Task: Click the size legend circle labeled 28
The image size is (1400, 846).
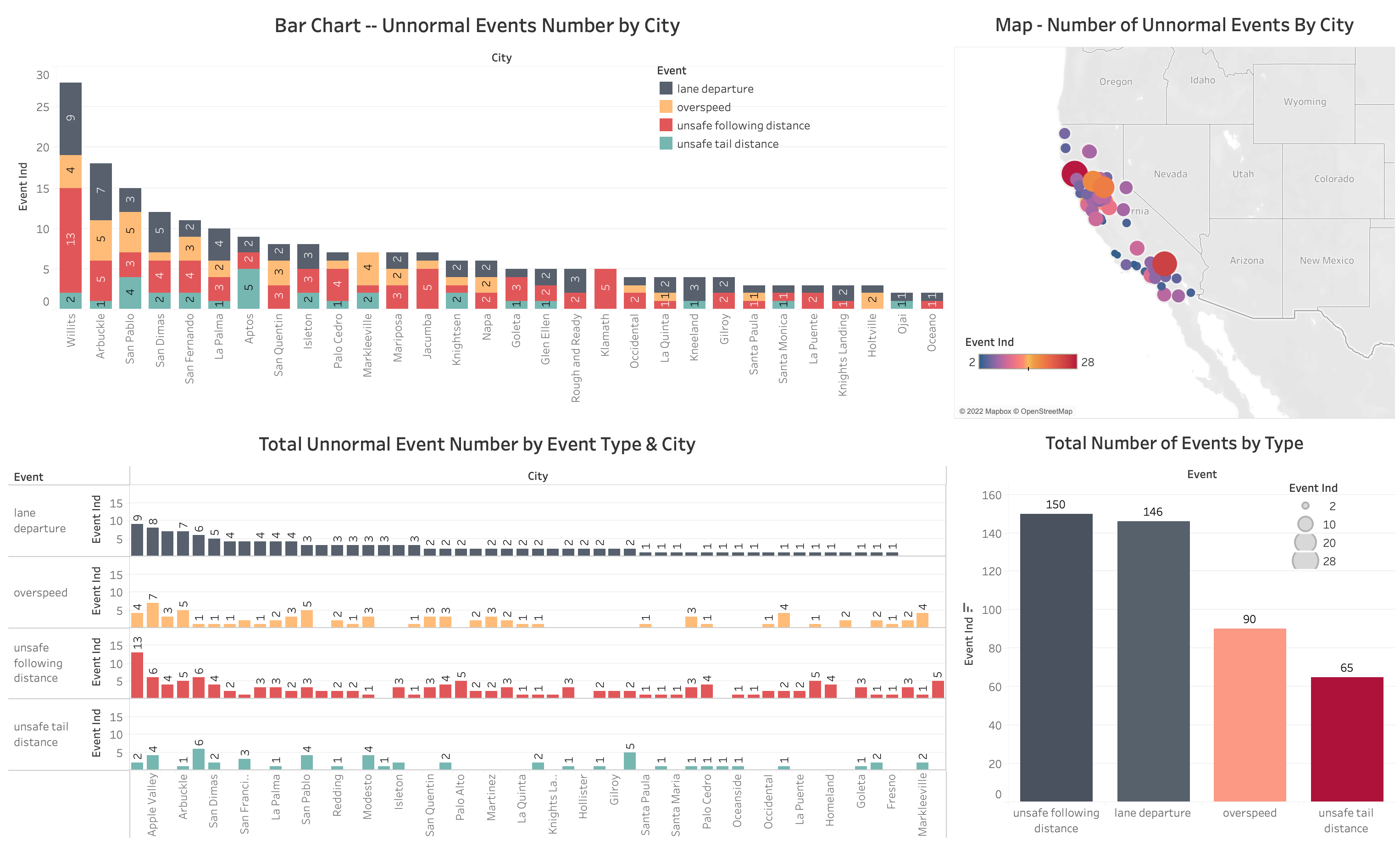Action: click(1305, 561)
